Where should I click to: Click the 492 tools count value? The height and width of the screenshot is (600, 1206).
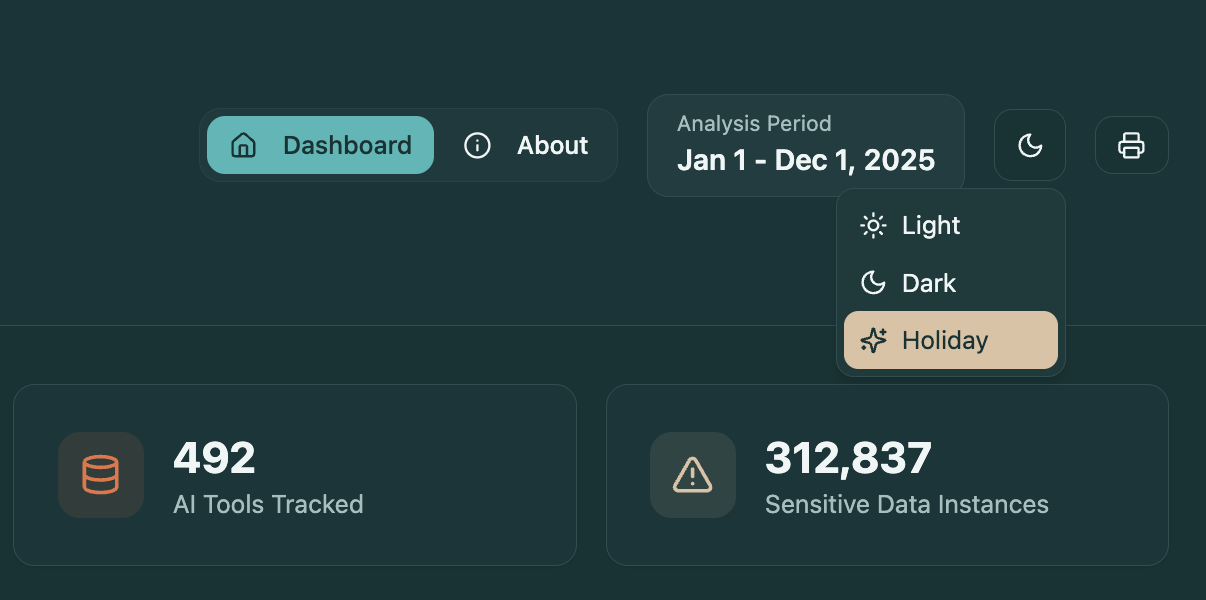tap(214, 458)
